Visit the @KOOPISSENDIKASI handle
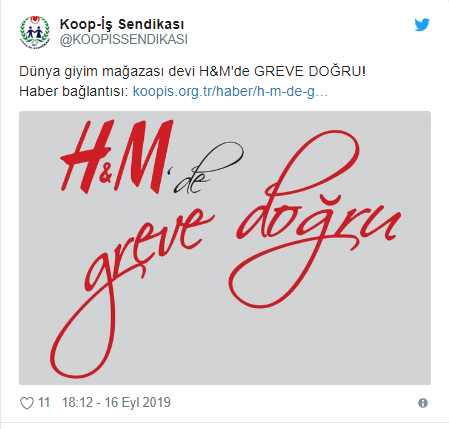Image resolution: width=449 pixels, height=429 pixels. 124,40
